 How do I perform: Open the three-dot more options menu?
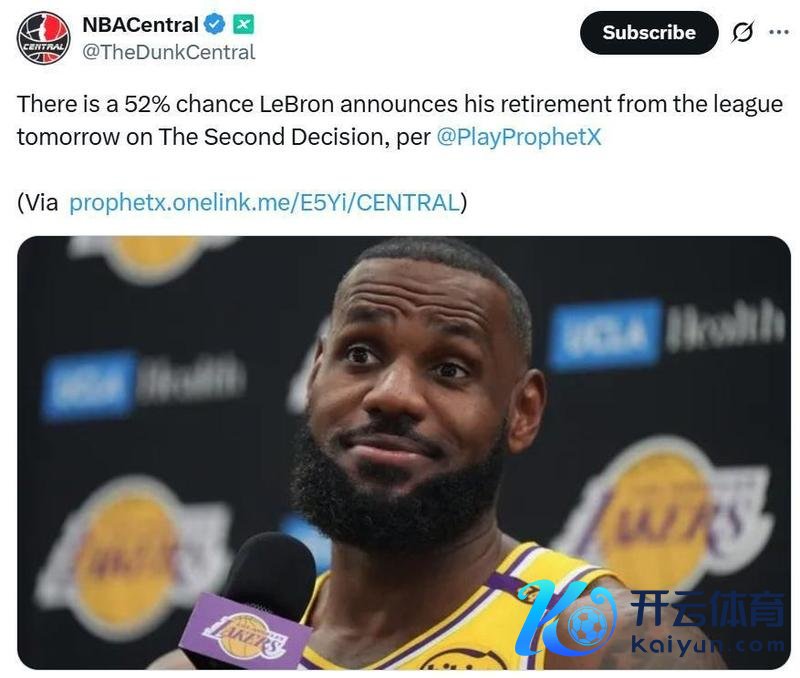778,32
